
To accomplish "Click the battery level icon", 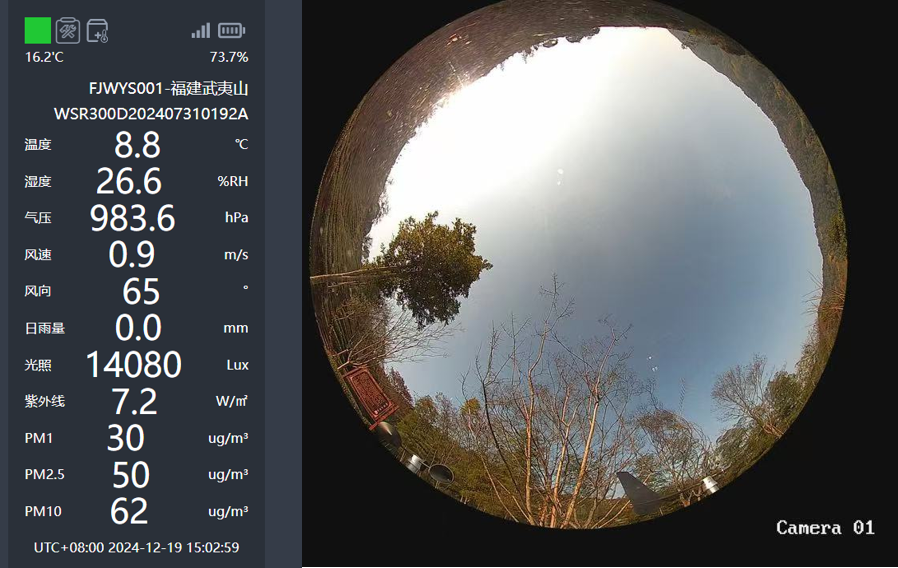I will pos(231,30).
